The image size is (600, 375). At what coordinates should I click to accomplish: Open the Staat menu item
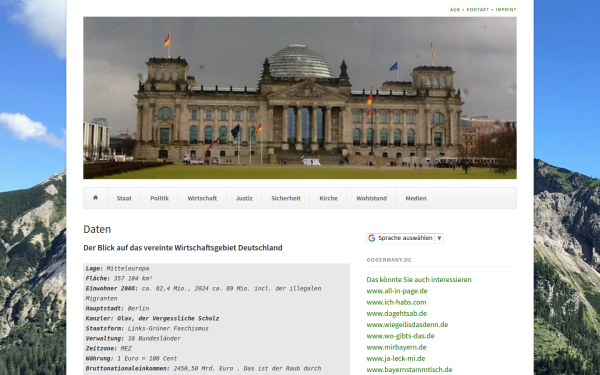(x=124, y=198)
